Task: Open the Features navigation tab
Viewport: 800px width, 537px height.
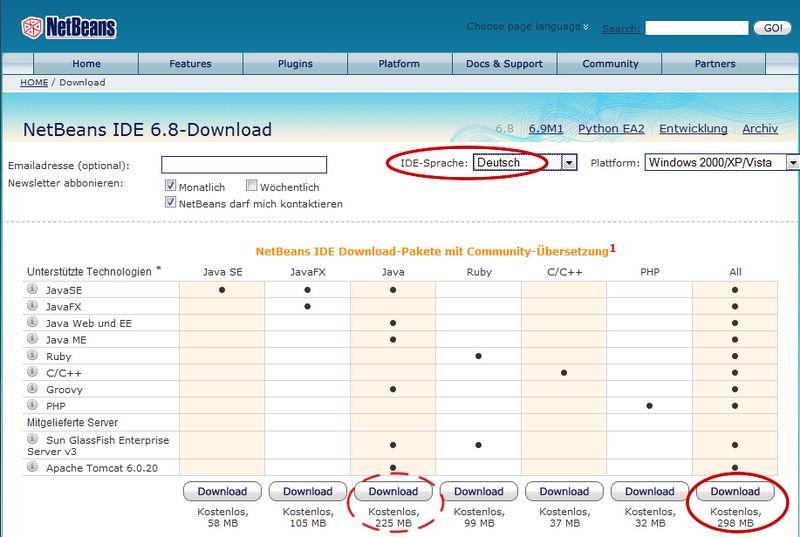Action: [x=190, y=64]
